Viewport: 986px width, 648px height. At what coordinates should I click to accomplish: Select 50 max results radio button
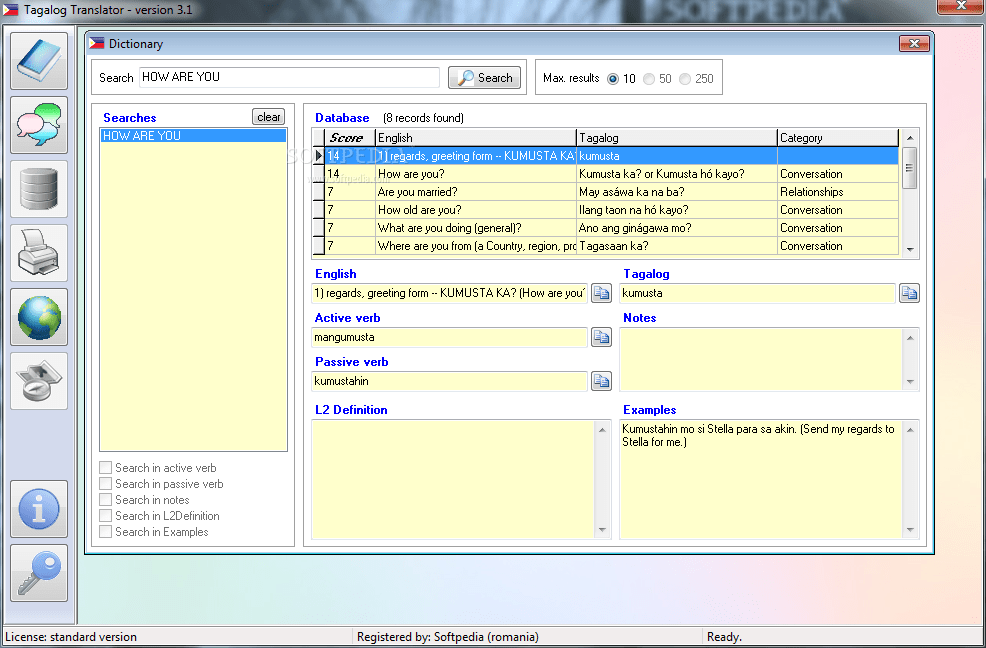[x=649, y=79]
